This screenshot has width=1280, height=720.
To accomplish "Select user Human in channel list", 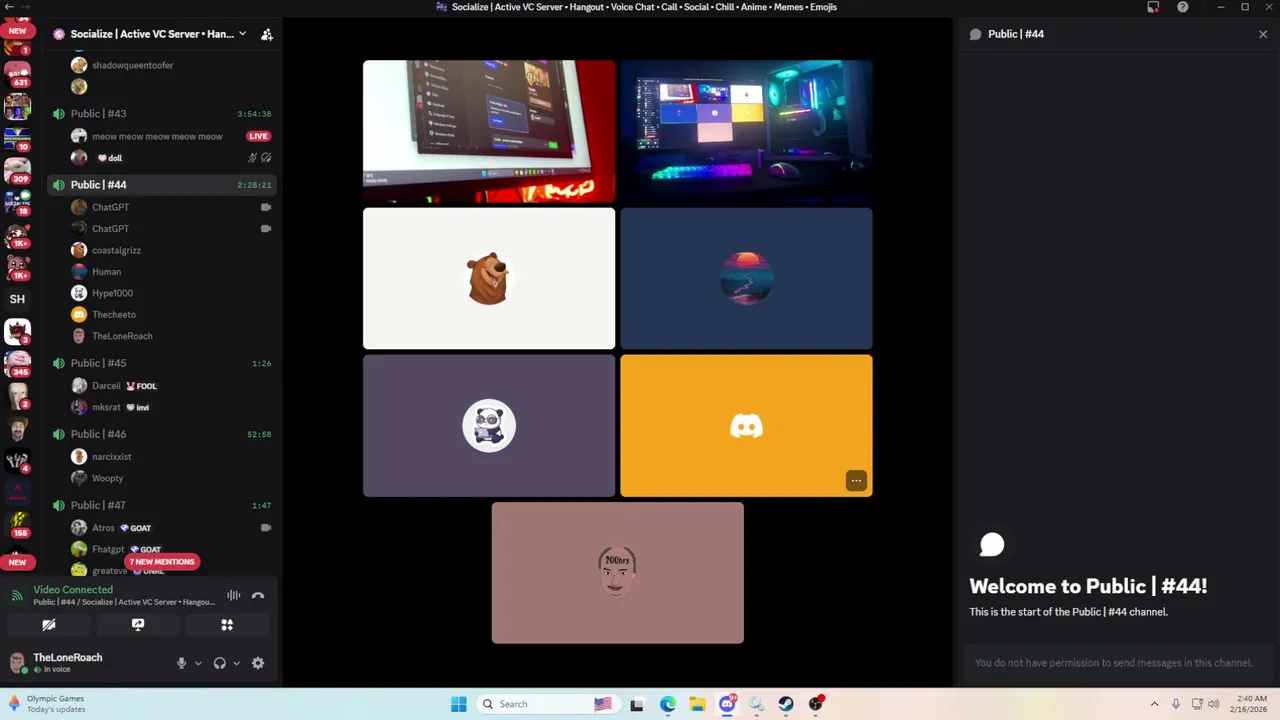I will click(x=106, y=272).
